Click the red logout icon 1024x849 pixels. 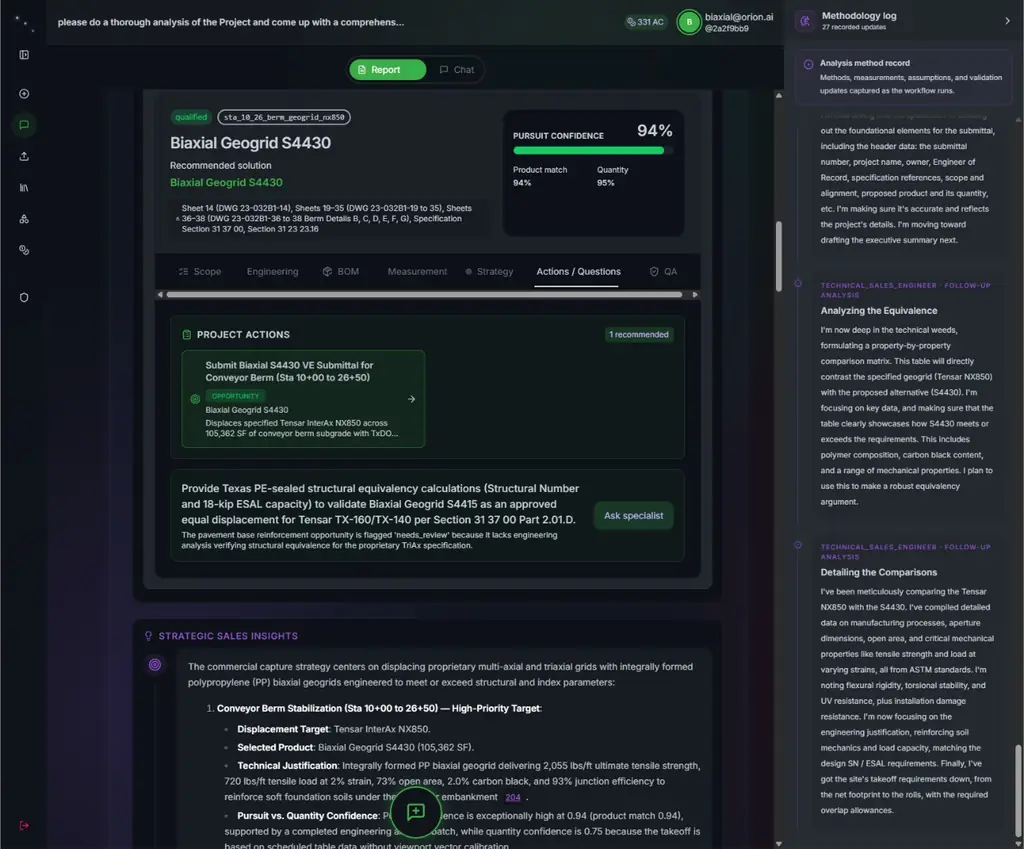tap(24, 825)
